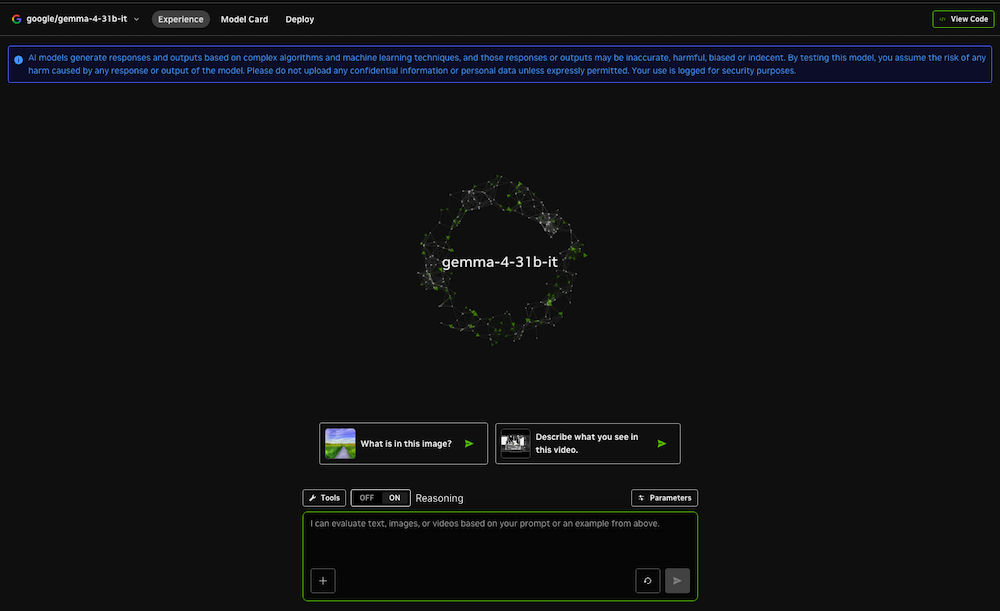The image size is (1000, 611).
Task: Select the Experience tab
Action: [x=180, y=19]
